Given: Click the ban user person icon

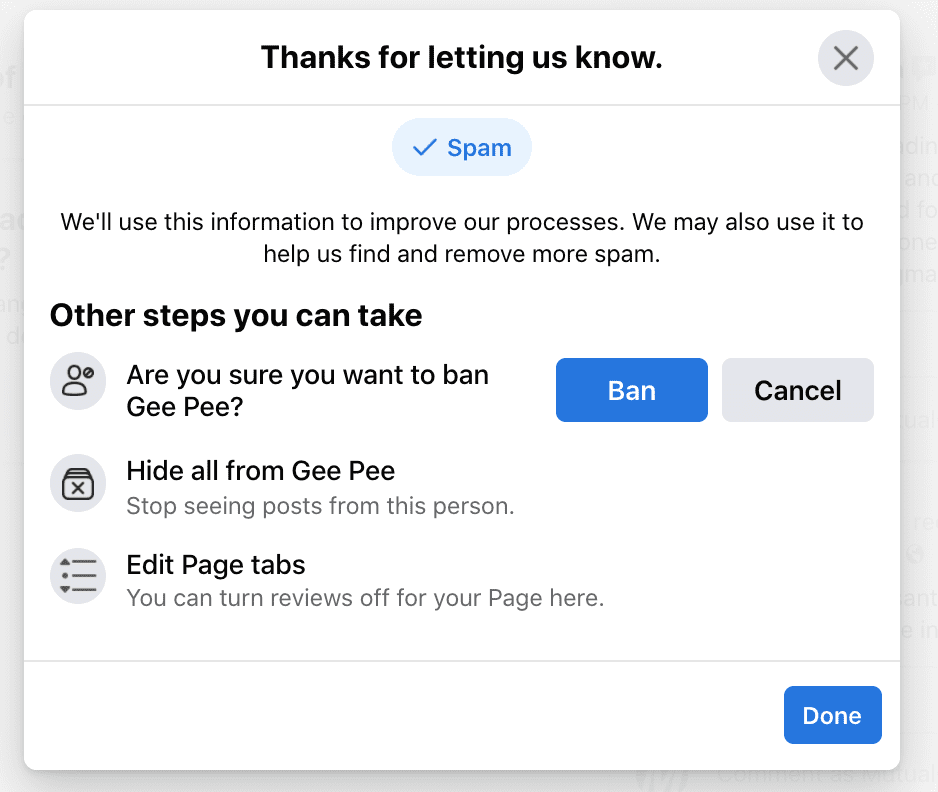Looking at the screenshot, I should [x=78, y=381].
